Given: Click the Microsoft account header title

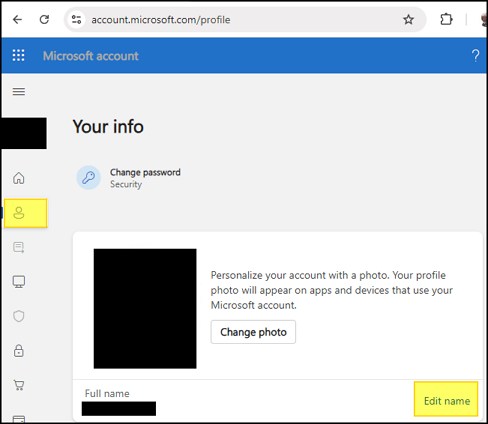Looking at the screenshot, I should click(91, 56).
